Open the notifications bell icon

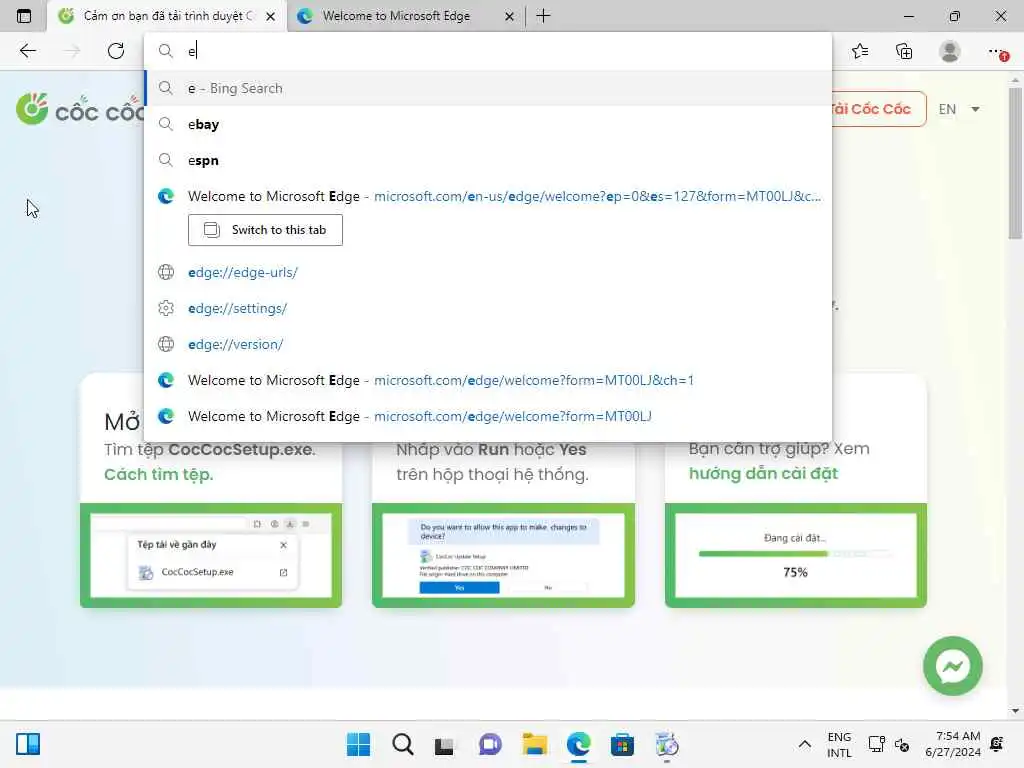(997, 744)
